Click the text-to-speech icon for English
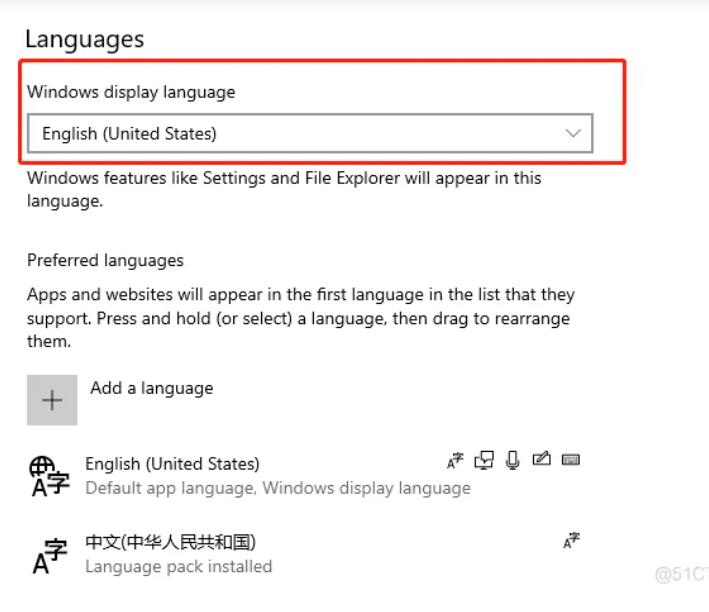This screenshot has height=612, width=709. pos(484,461)
